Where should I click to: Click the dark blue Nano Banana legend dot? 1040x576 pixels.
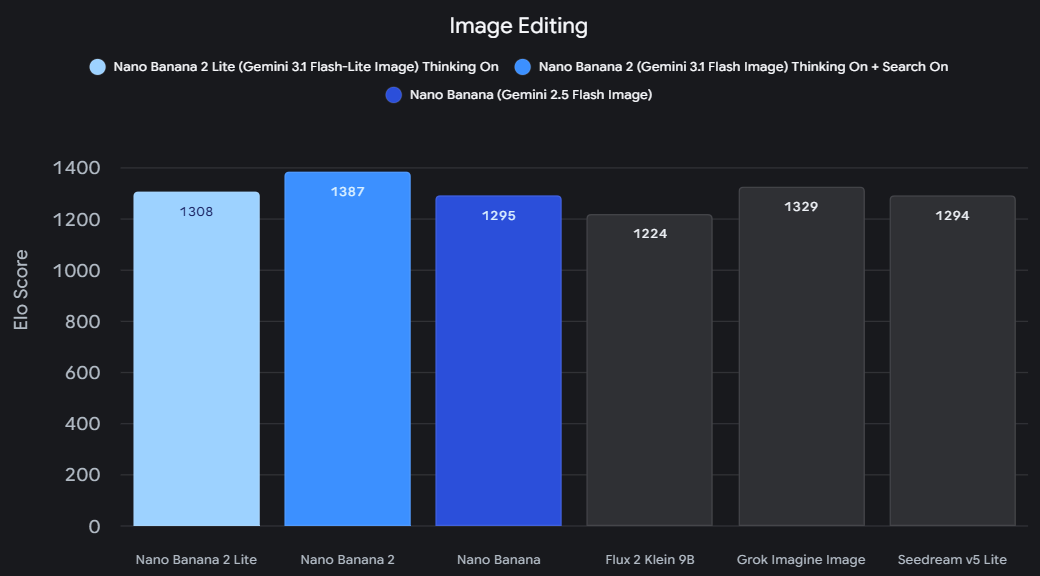click(x=394, y=95)
